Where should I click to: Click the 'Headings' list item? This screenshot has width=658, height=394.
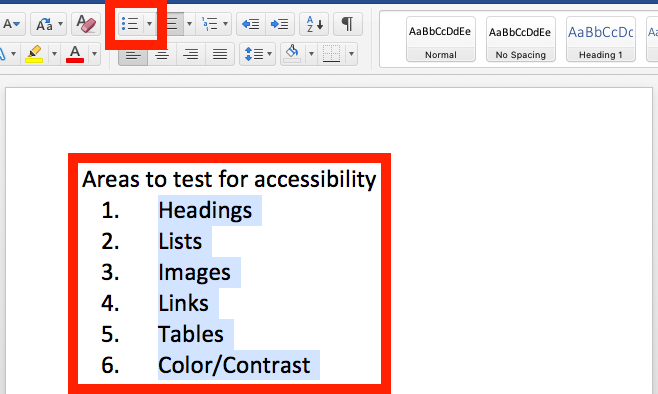[205, 210]
